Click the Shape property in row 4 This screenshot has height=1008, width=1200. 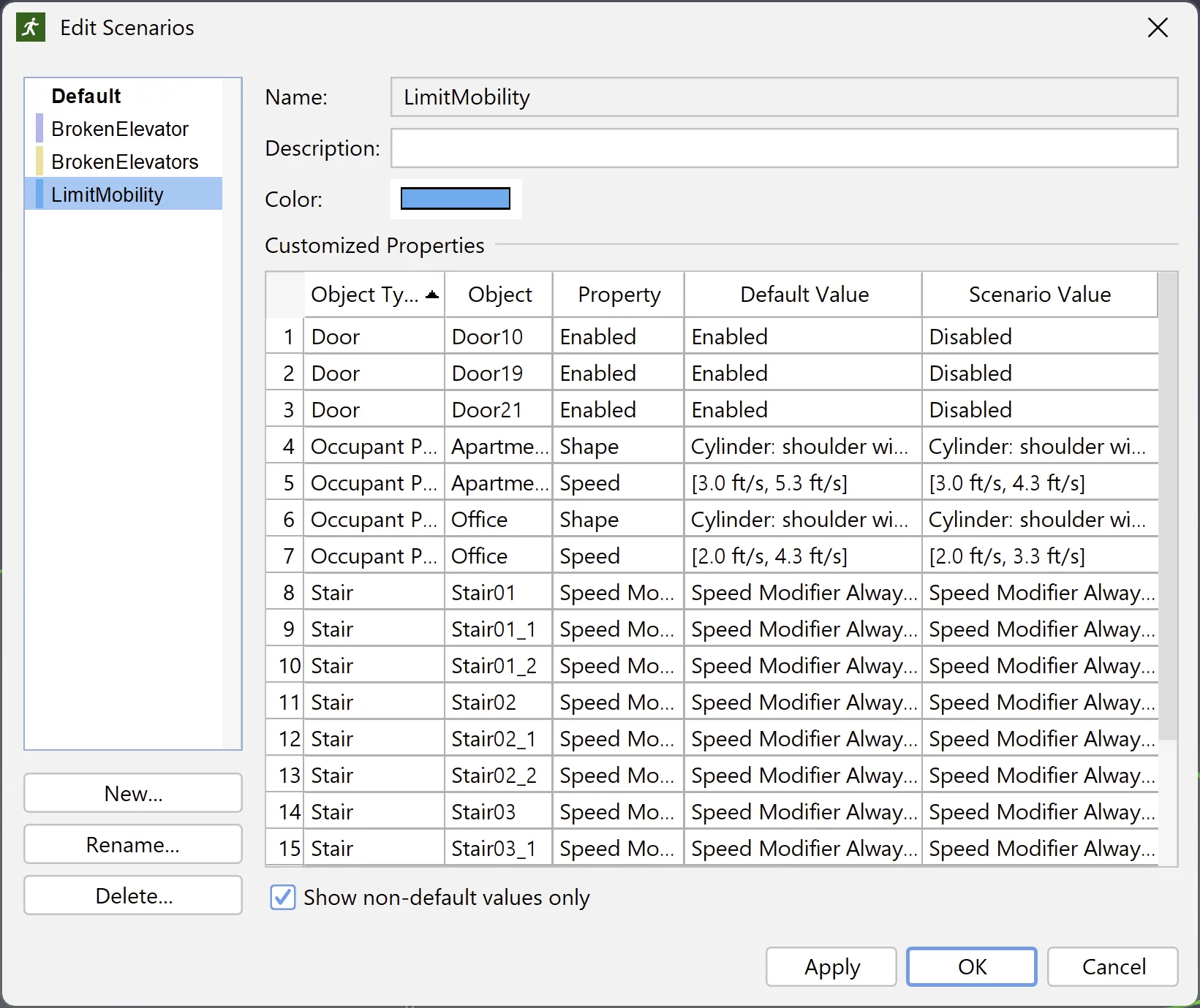tap(619, 446)
